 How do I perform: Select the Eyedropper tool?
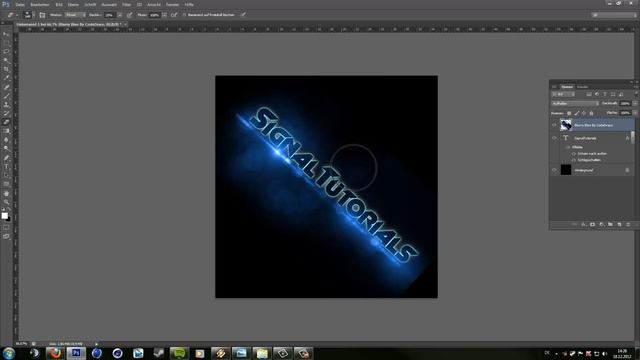coord(6,78)
